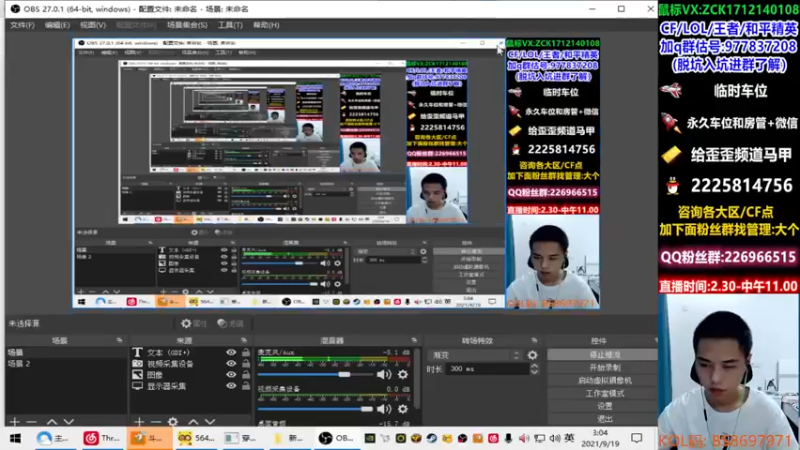This screenshot has width=800, height=450.
Task: Open the Windows notification center
Action: (x=636, y=438)
